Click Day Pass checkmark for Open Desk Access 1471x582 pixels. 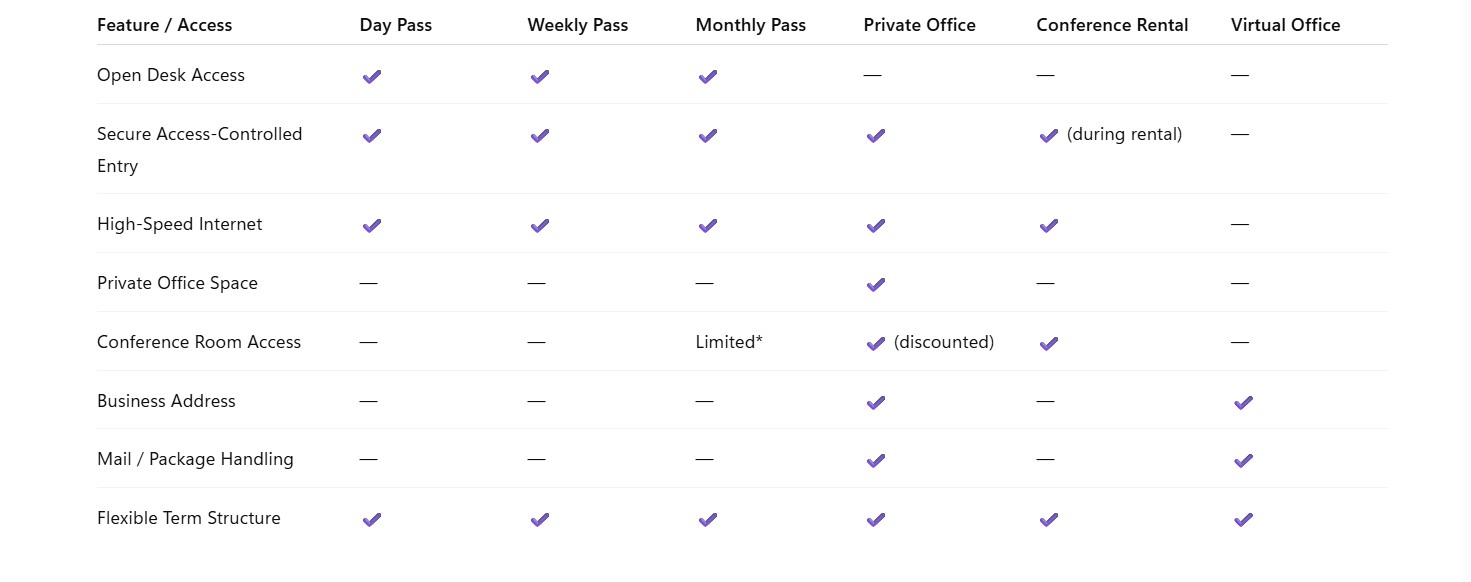point(372,76)
